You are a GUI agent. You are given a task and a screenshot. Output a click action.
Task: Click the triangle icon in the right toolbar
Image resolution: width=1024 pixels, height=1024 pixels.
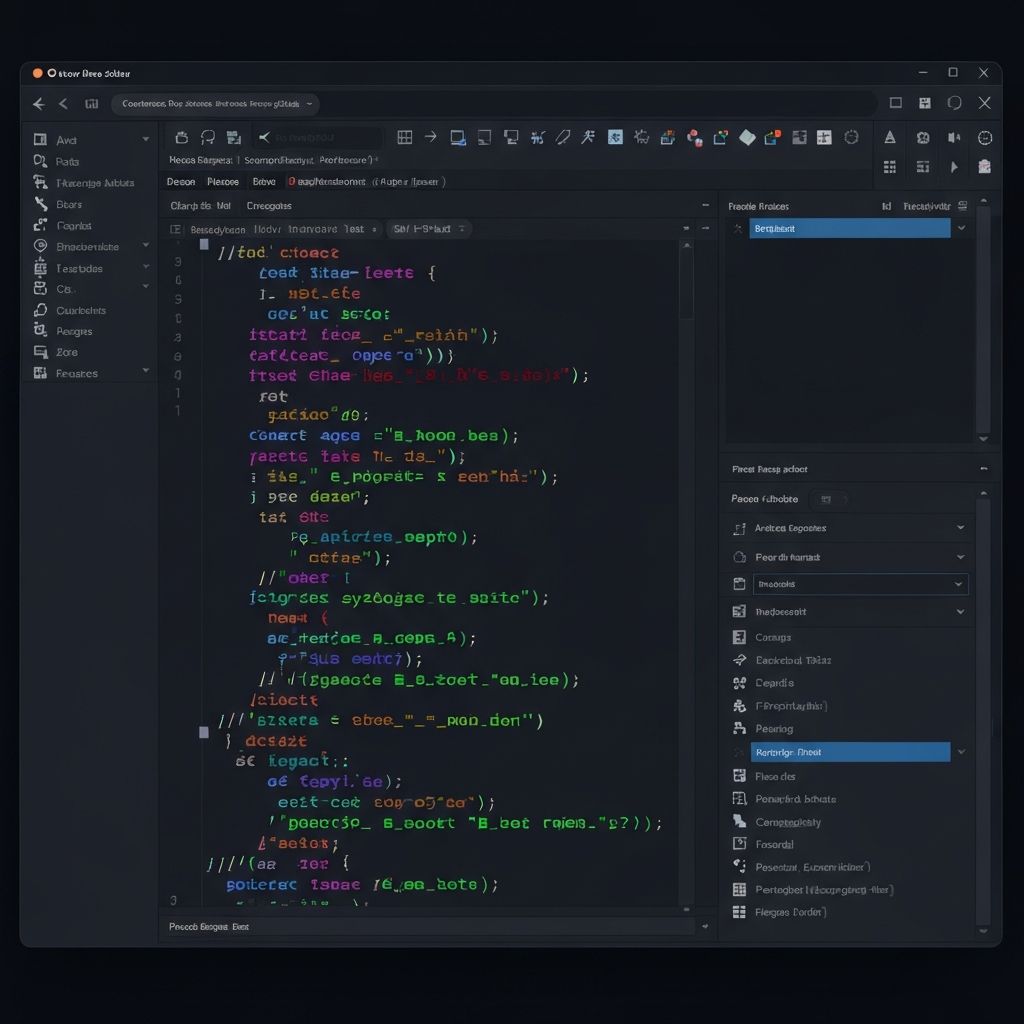click(x=890, y=138)
